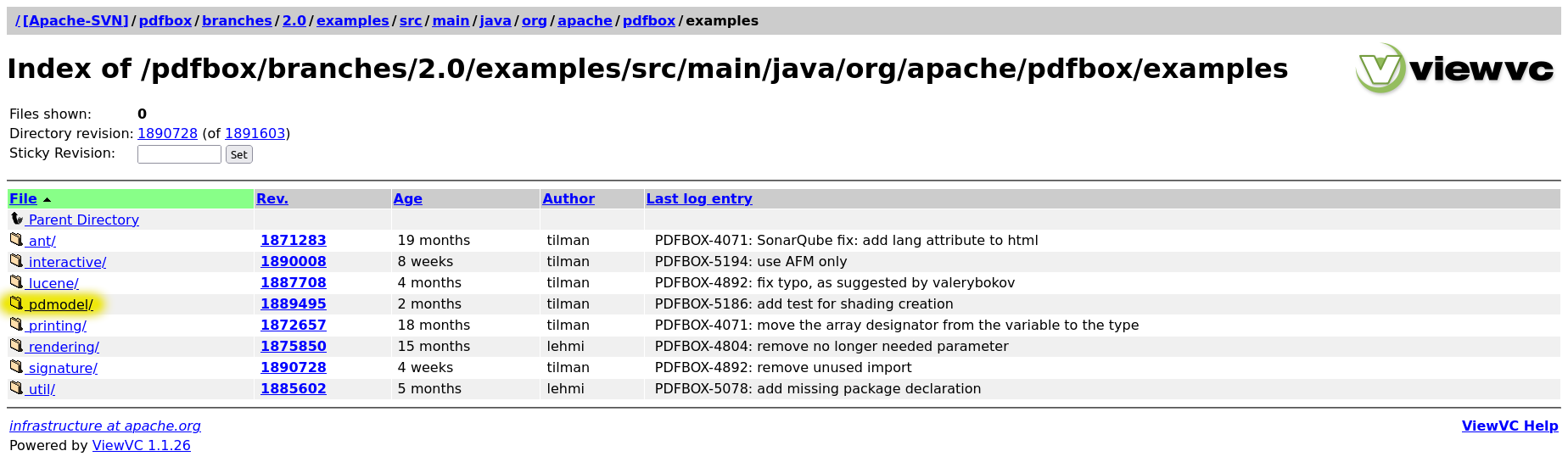Open revision 1890728 for signature/

[294, 367]
